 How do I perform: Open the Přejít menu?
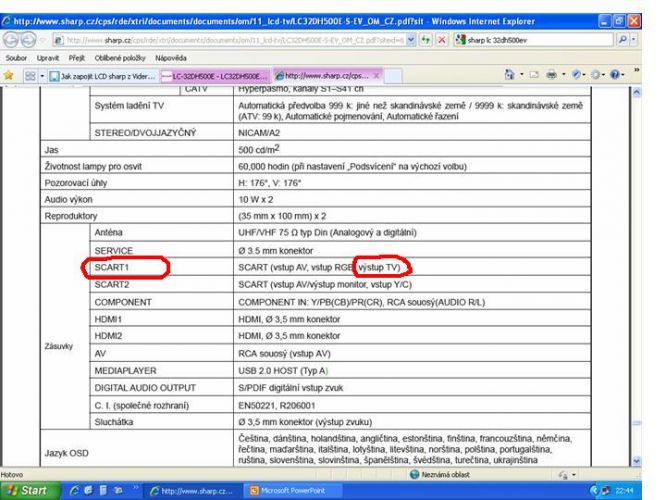point(76,58)
